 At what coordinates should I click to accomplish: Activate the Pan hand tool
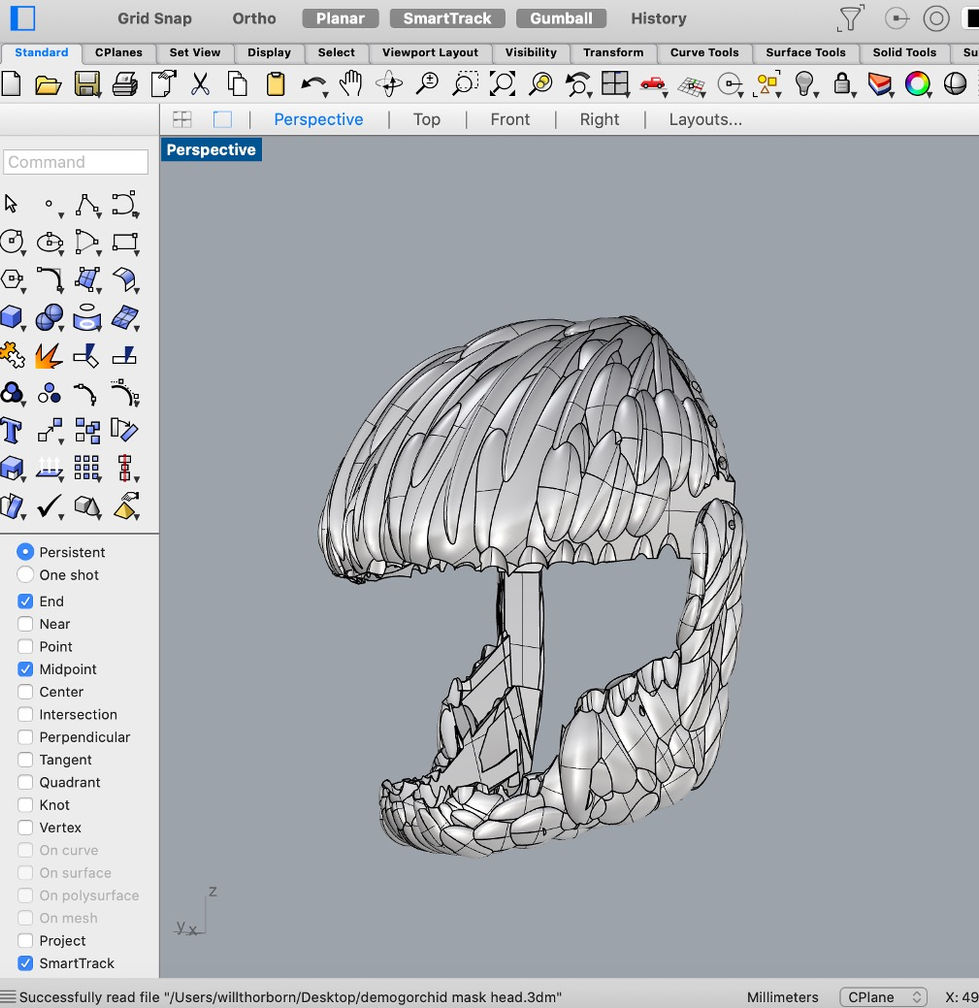coord(351,84)
